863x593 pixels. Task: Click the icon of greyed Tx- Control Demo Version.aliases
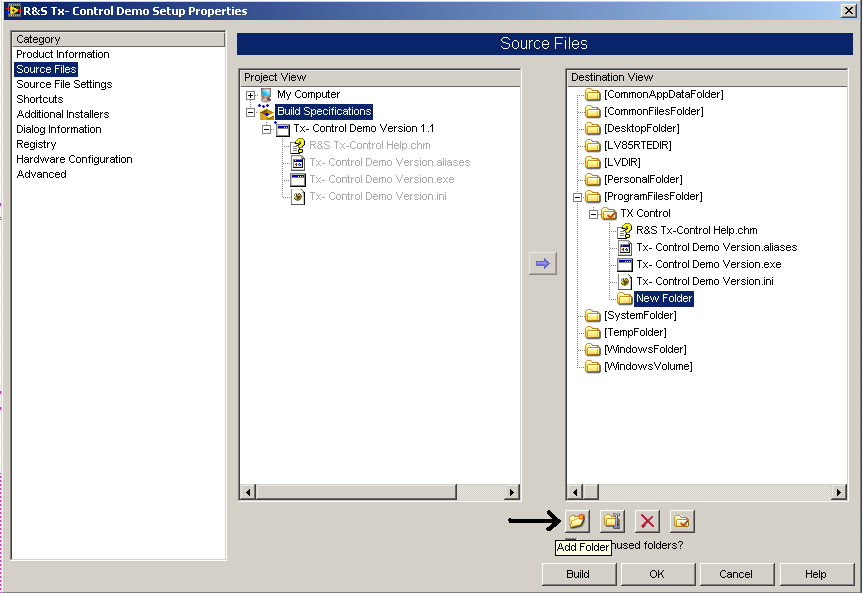tap(298, 163)
